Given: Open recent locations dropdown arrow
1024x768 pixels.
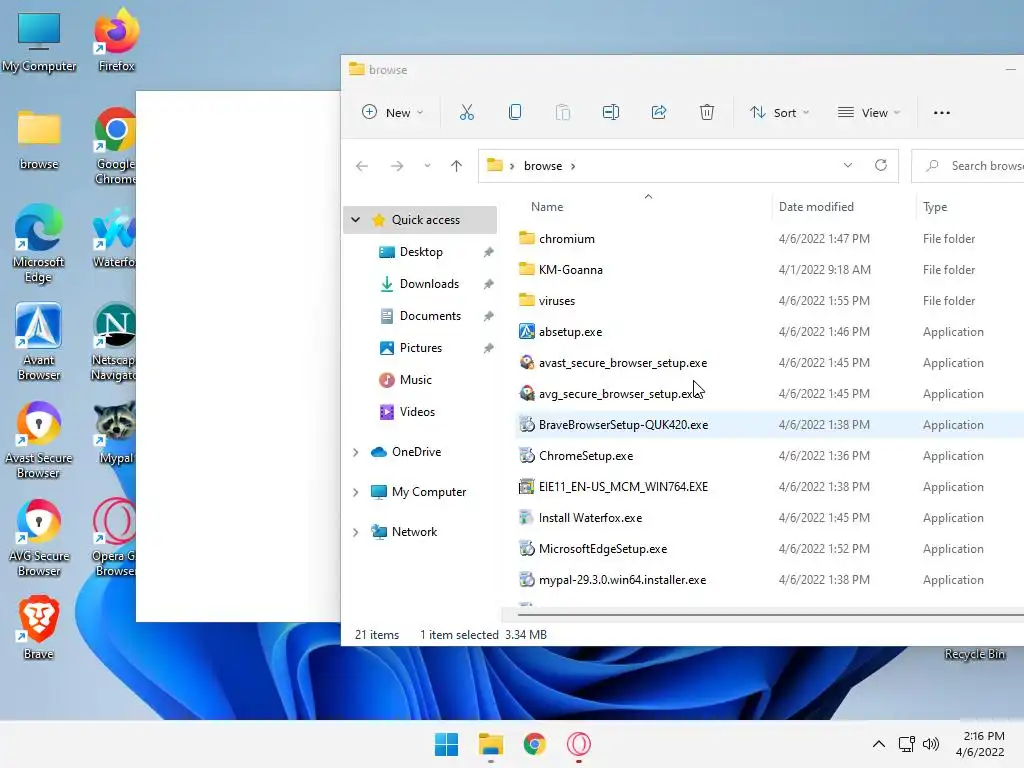Looking at the screenshot, I should coord(427,166).
